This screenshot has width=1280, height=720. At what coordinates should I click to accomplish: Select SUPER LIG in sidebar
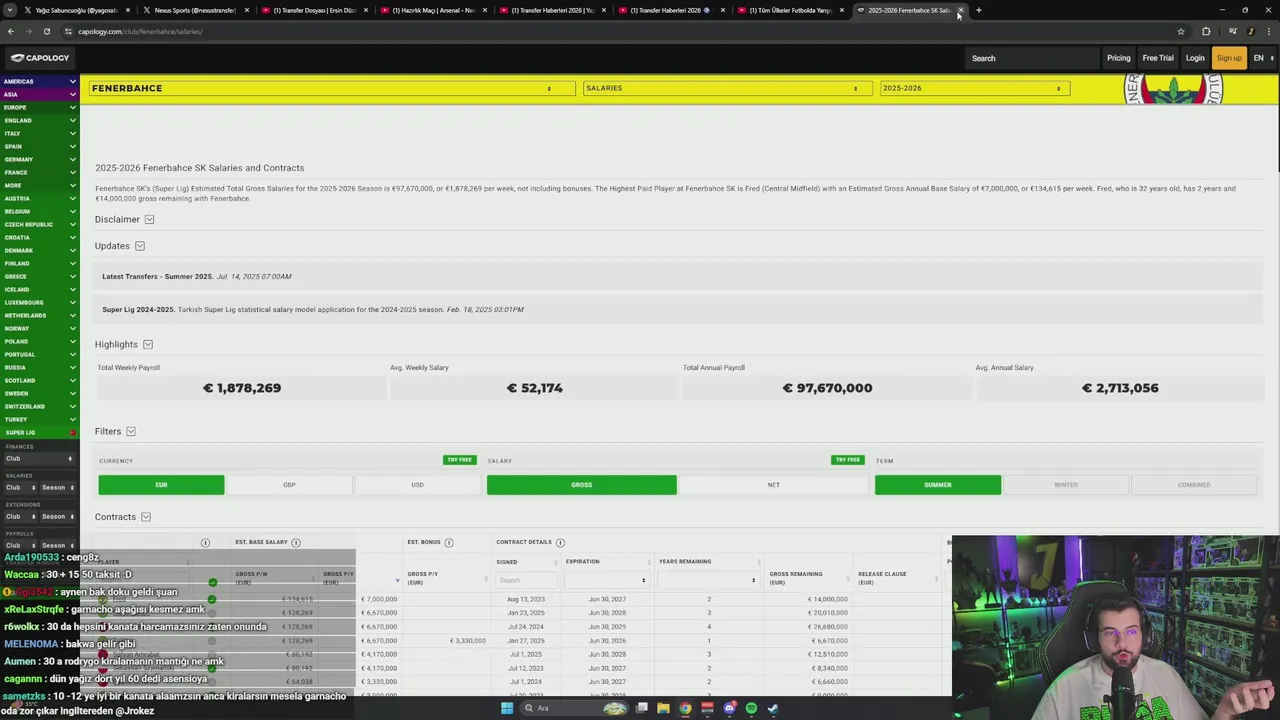tap(39, 433)
